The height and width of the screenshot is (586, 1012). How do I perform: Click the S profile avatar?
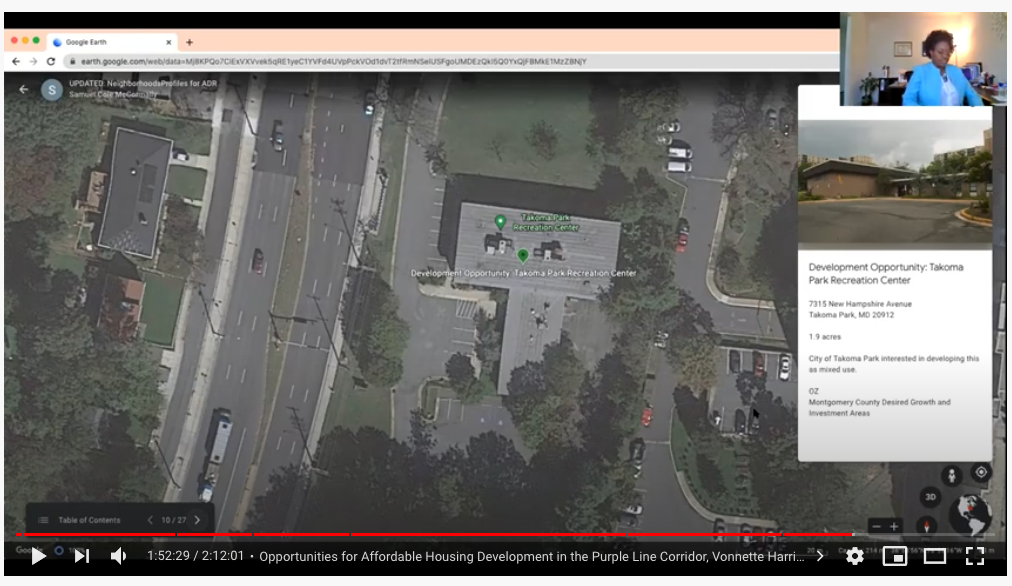[x=52, y=90]
